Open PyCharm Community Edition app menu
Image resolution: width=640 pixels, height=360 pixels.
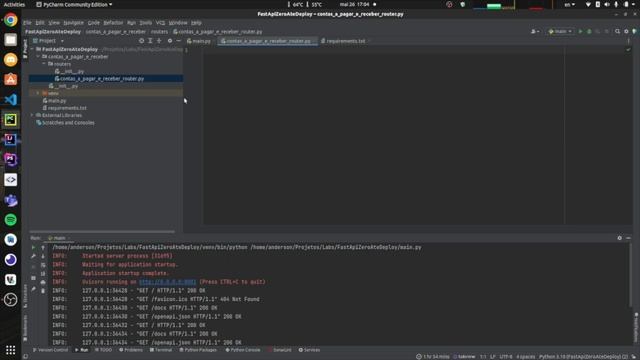point(74,4)
